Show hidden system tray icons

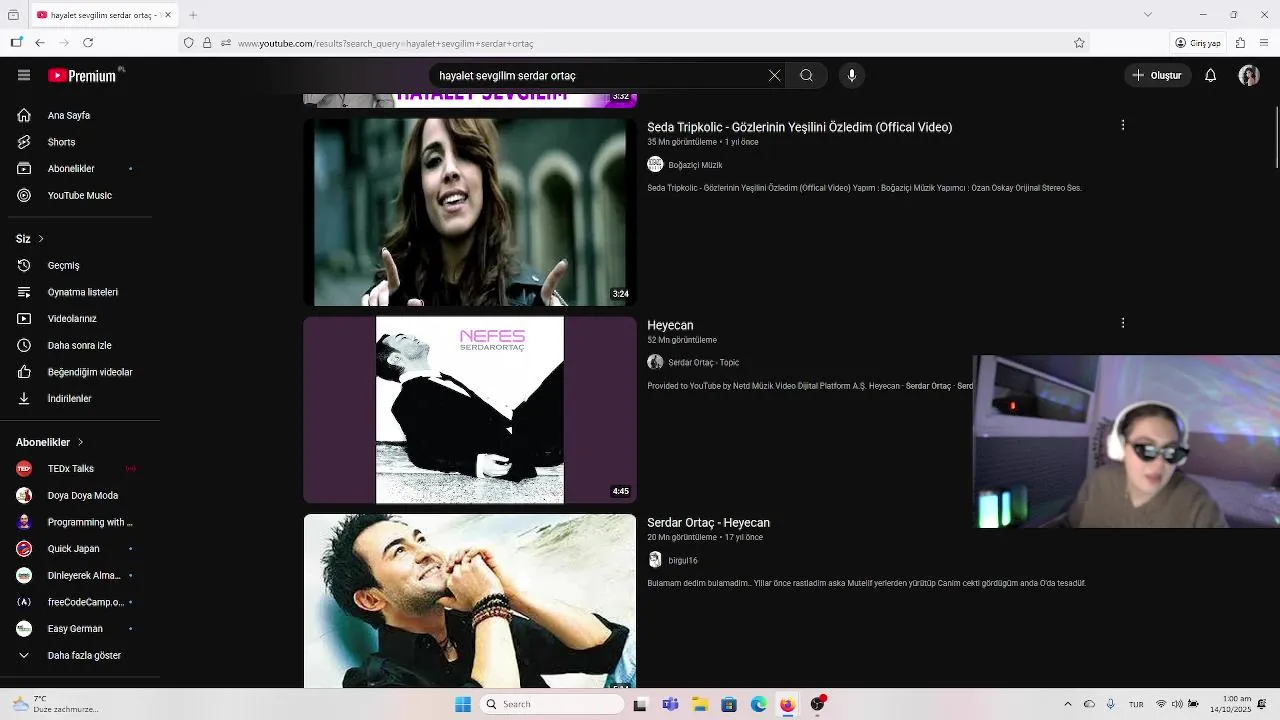pos(1068,704)
